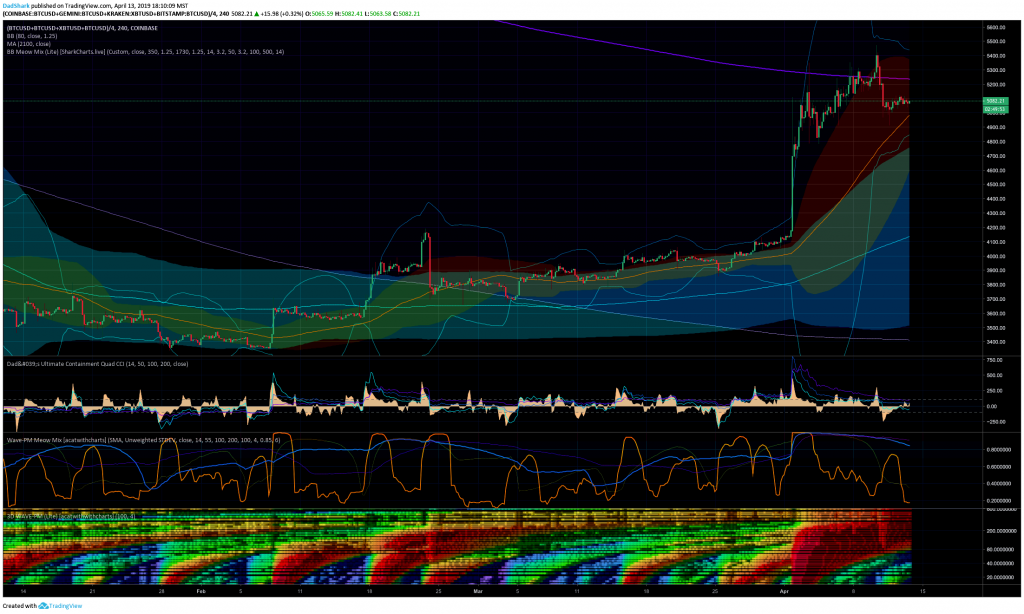1024x614 pixels.
Task: Click "Feb" on the time axis
Action: pos(200,591)
